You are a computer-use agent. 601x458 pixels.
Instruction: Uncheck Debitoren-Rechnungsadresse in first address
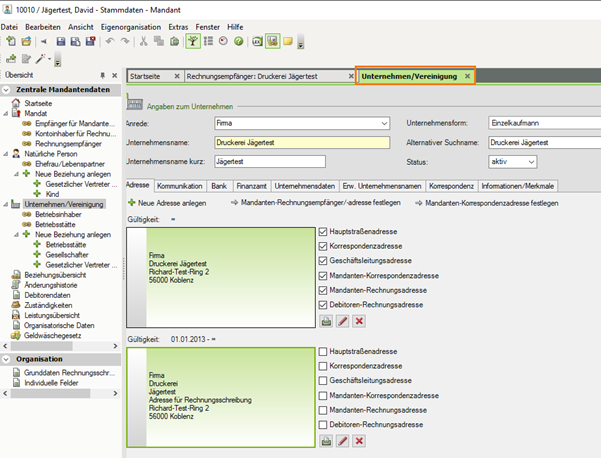pyautogui.click(x=323, y=304)
